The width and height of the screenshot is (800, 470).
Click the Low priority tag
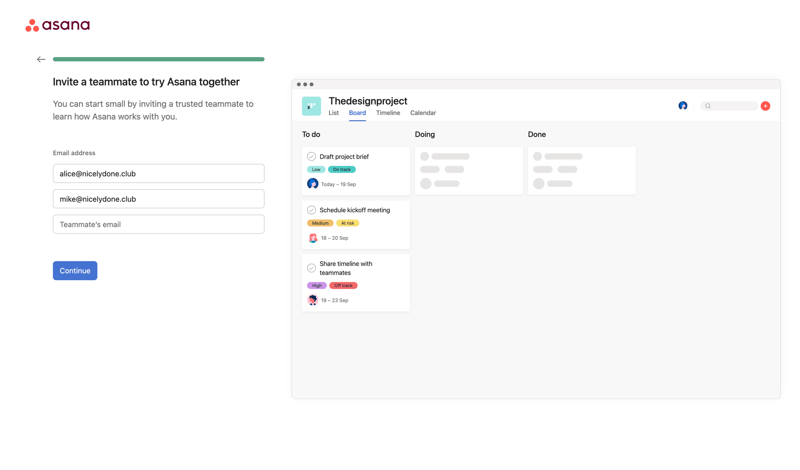pos(316,169)
